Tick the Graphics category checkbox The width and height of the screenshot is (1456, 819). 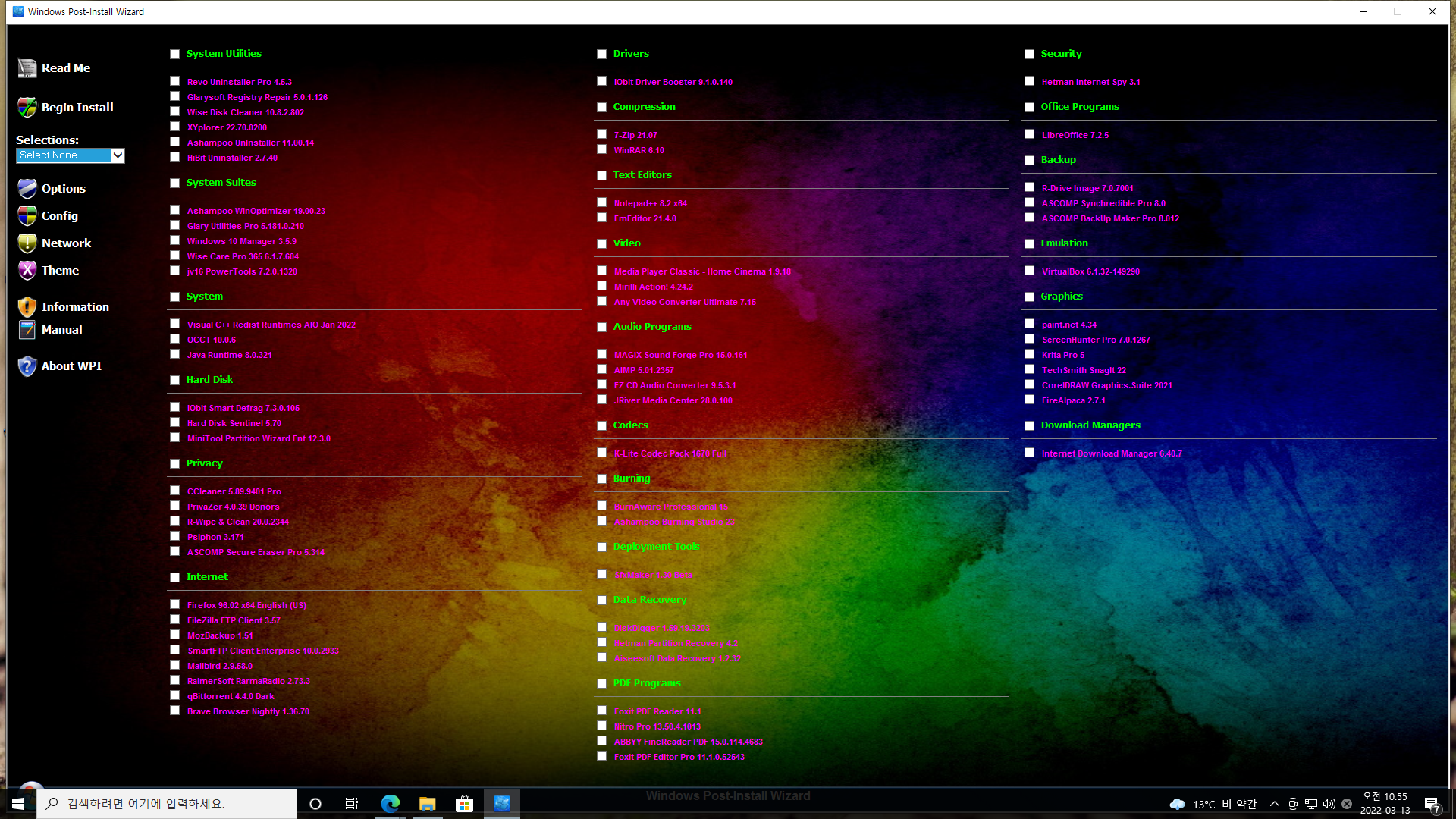(1030, 297)
